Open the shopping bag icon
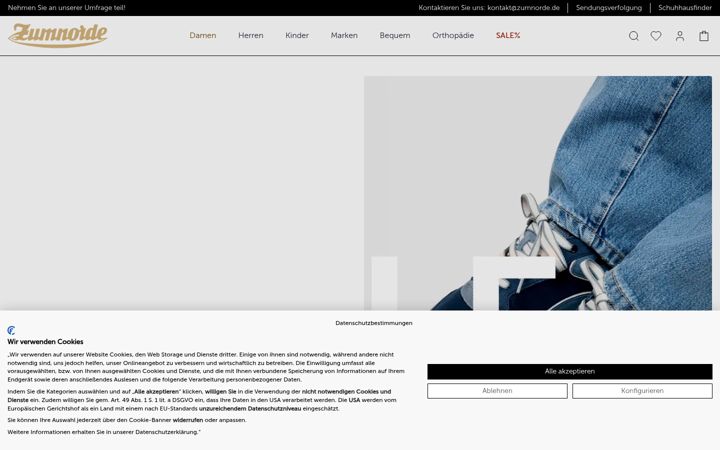The width and height of the screenshot is (720, 450). coord(704,36)
